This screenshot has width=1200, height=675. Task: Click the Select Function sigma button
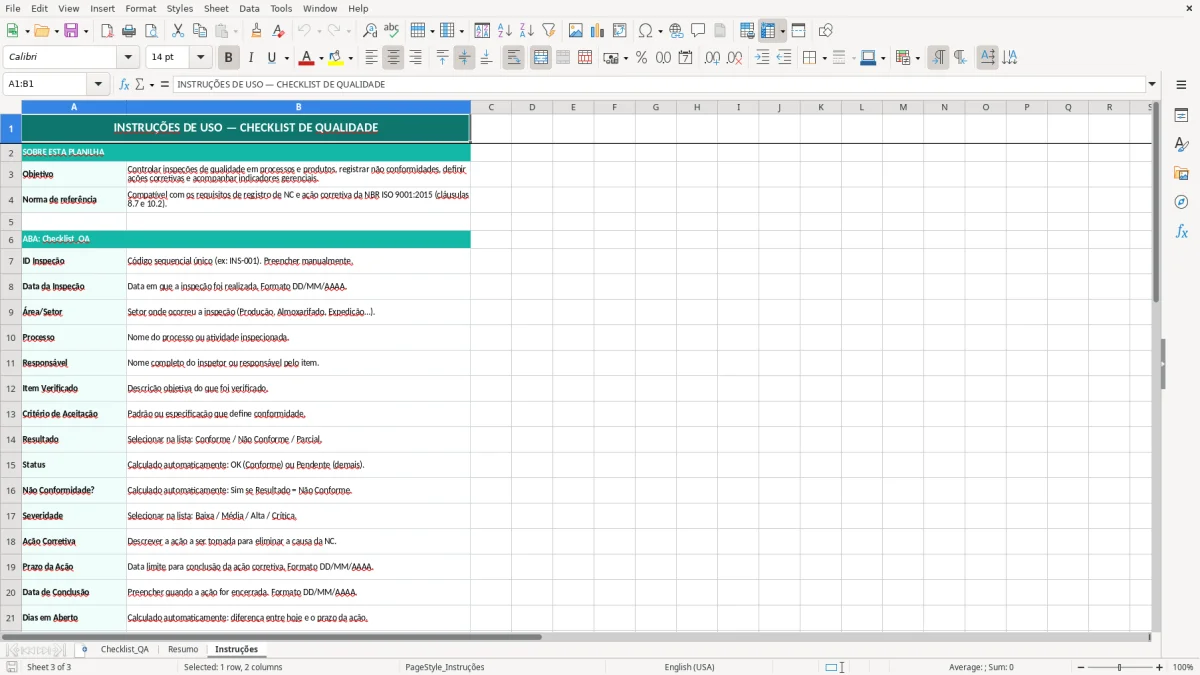coord(140,85)
